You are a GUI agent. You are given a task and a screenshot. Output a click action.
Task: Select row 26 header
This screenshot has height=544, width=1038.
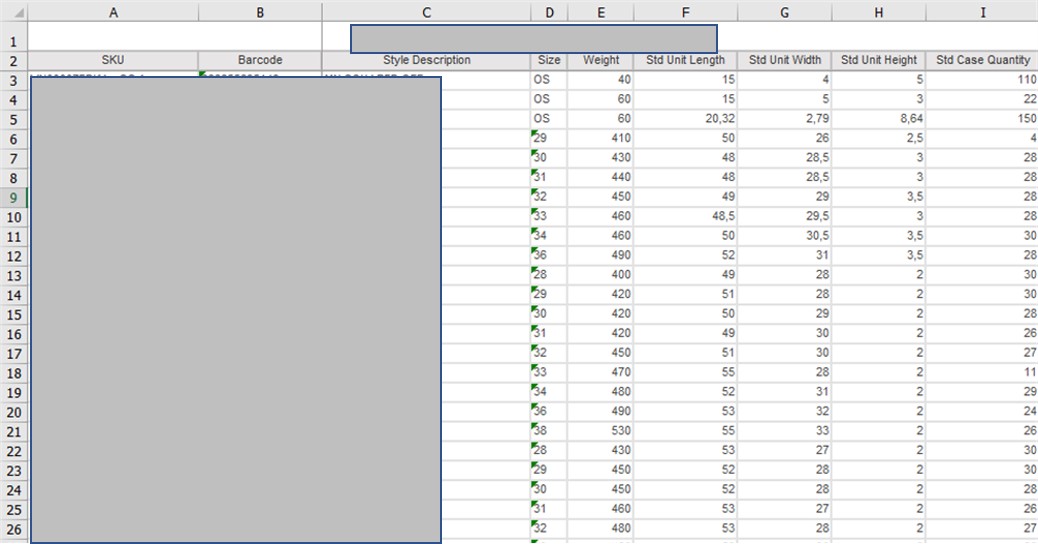tap(14, 529)
